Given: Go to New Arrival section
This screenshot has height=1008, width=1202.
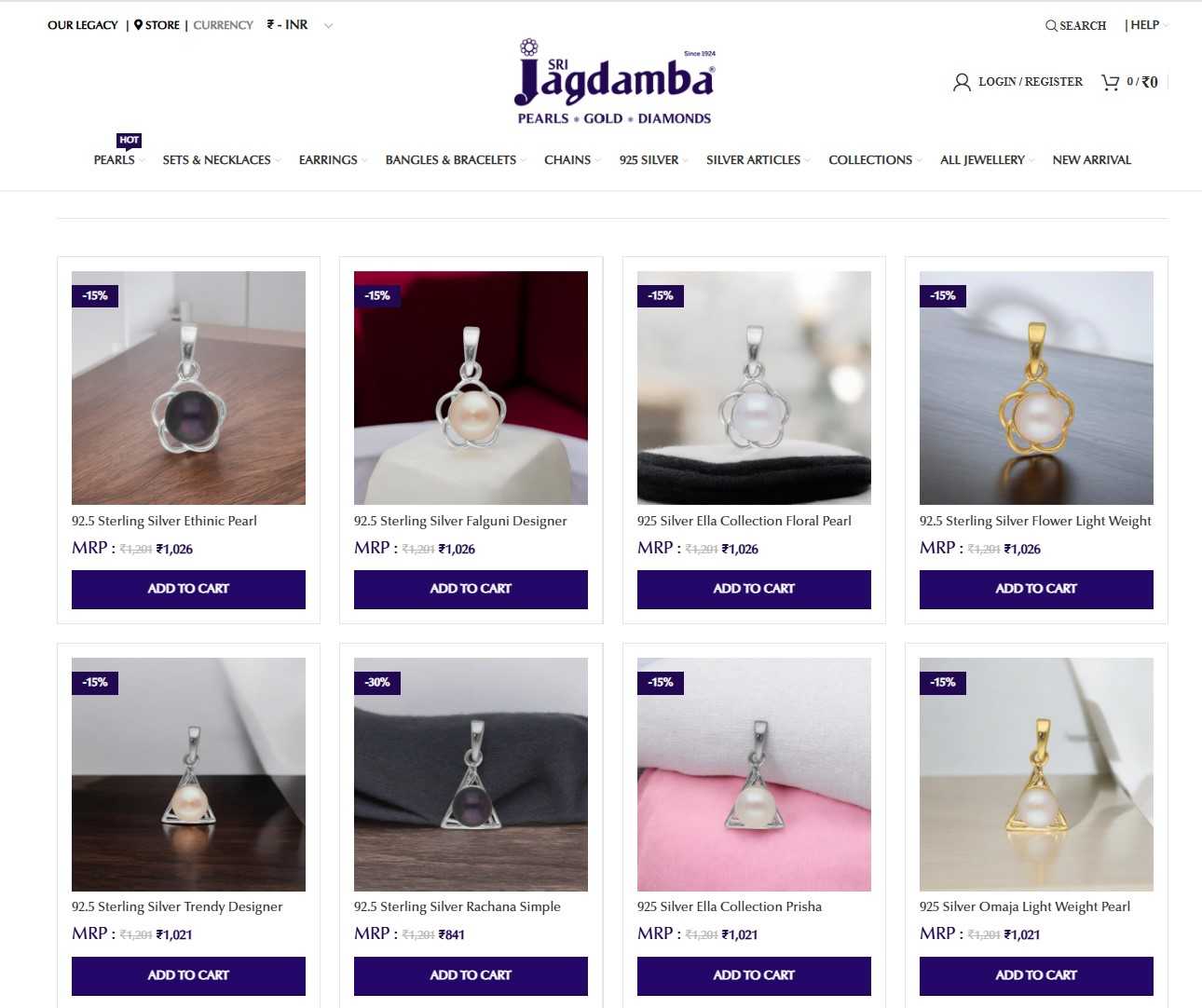Looking at the screenshot, I should (x=1091, y=160).
